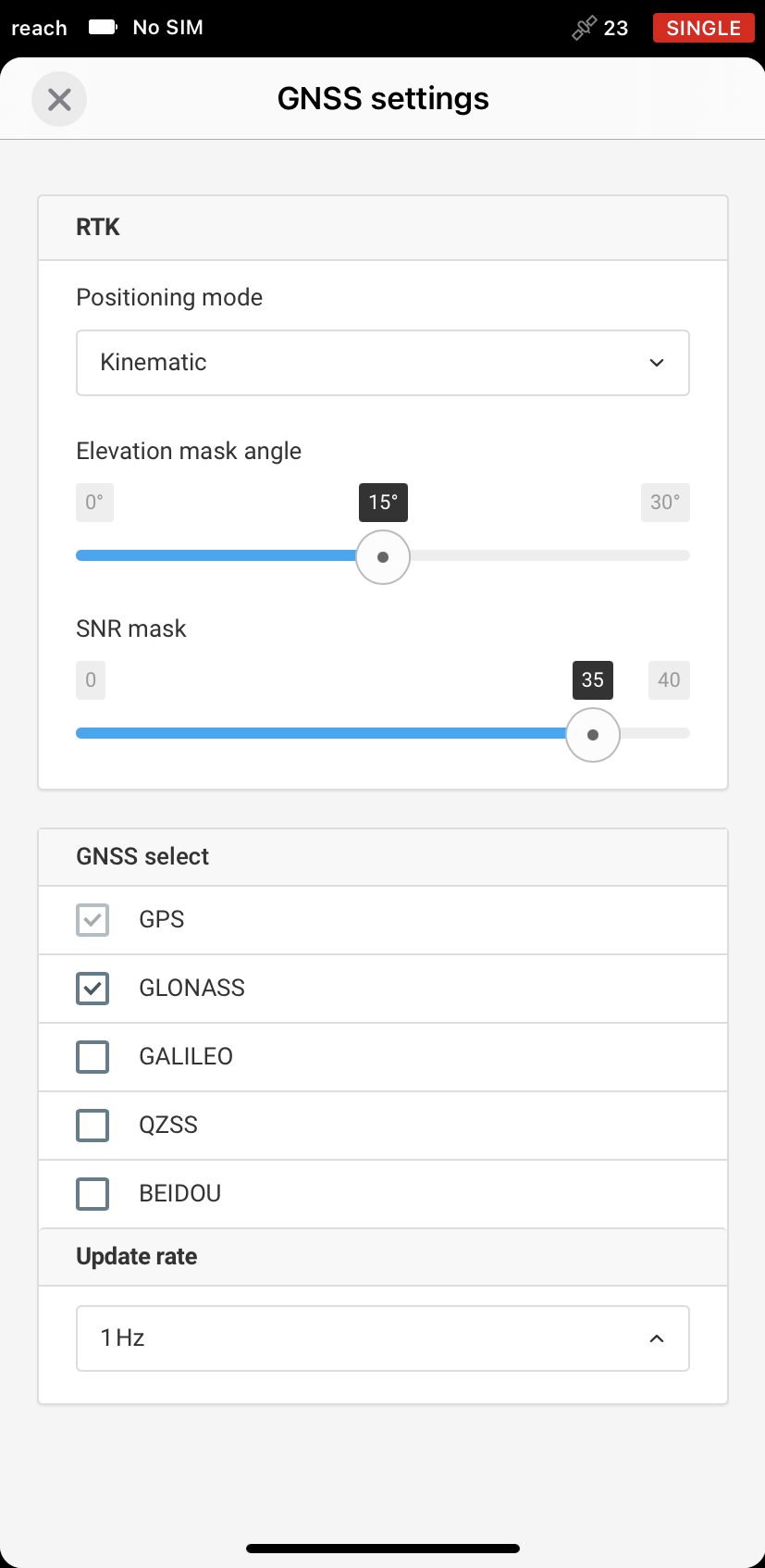This screenshot has height=1568, width=765.
Task: Click the Elevation mask angle slider handle
Action: [383, 557]
